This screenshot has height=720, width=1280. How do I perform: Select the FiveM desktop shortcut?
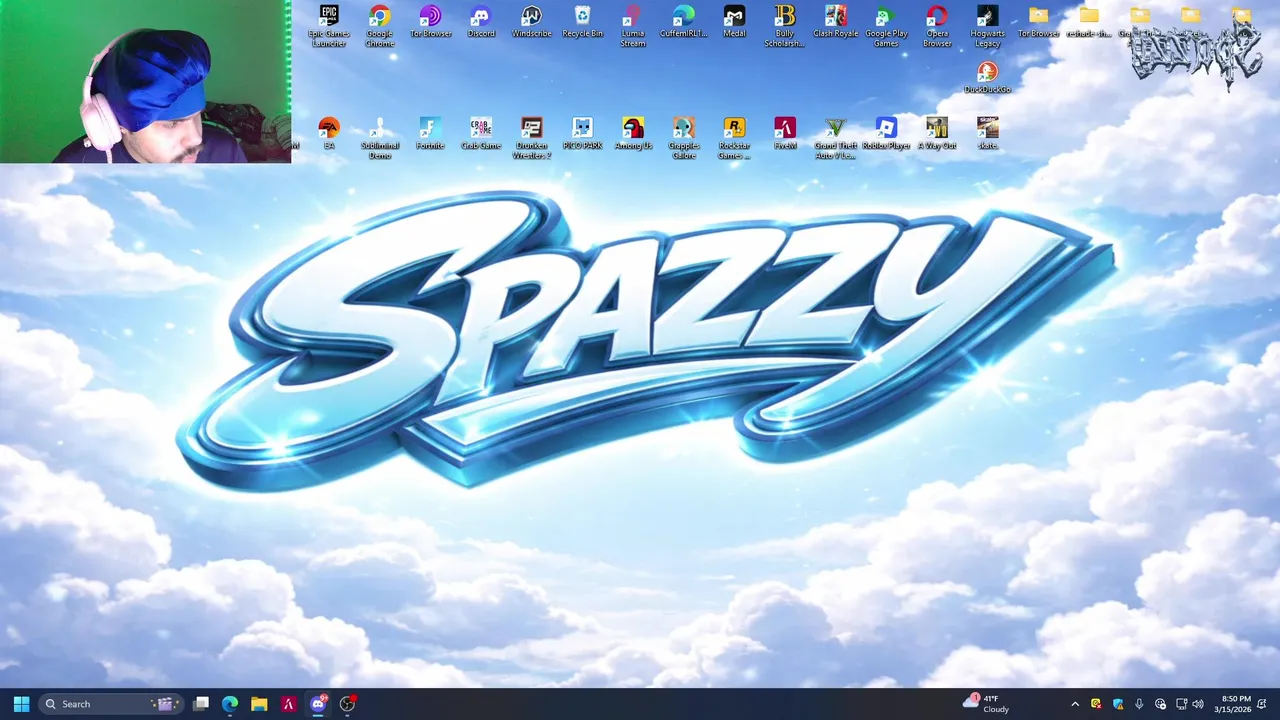[x=785, y=134]
